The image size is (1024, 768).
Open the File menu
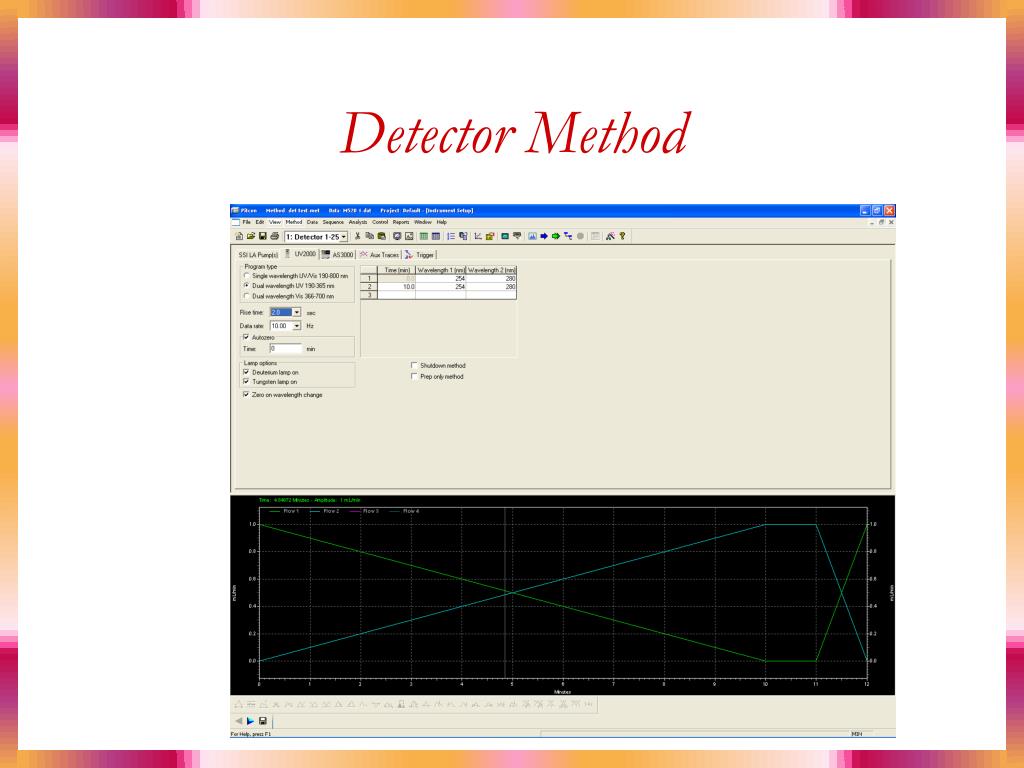pyautogui.click(x=246, y=222)
